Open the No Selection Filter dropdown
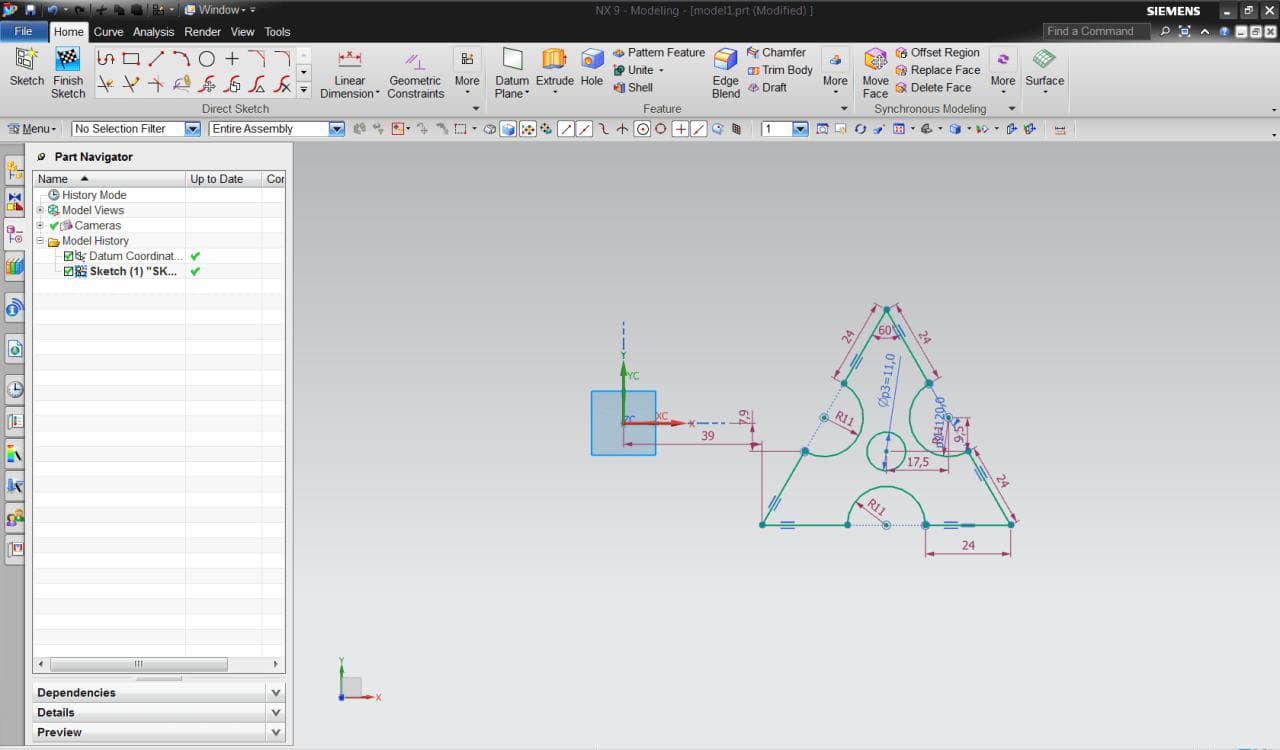The image size is (1280, 750). [193, 128]
